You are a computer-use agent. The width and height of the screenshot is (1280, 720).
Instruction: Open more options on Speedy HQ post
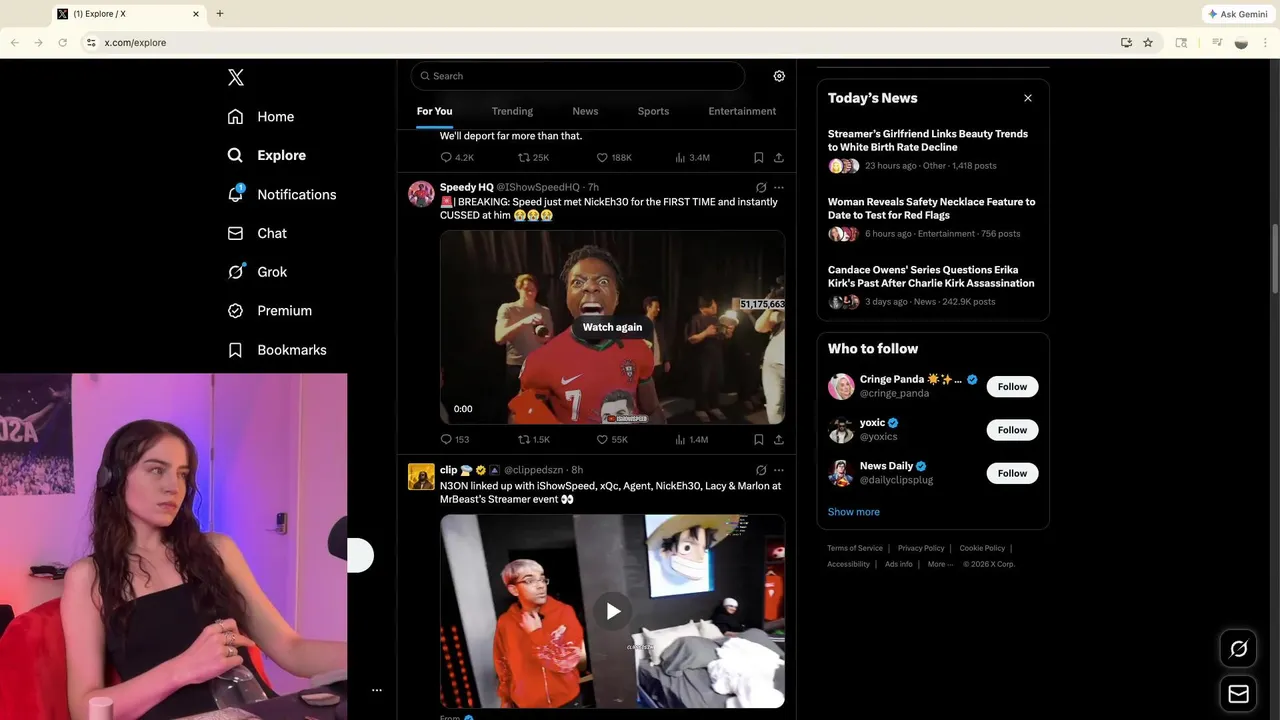point(779,188)
